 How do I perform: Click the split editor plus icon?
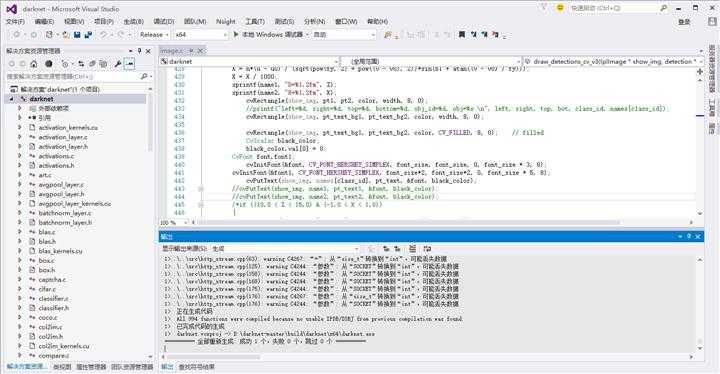pos(700,72)
